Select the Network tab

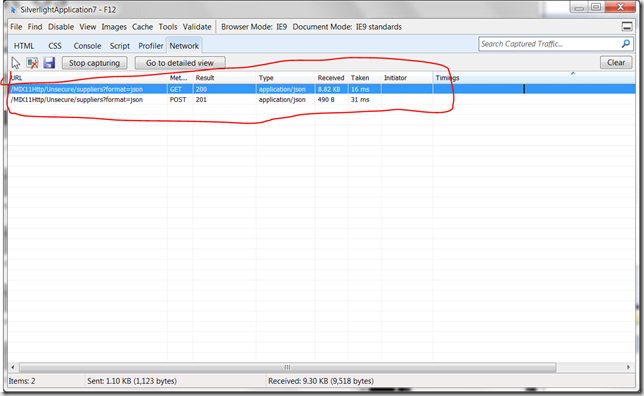[x=184, y=46]
